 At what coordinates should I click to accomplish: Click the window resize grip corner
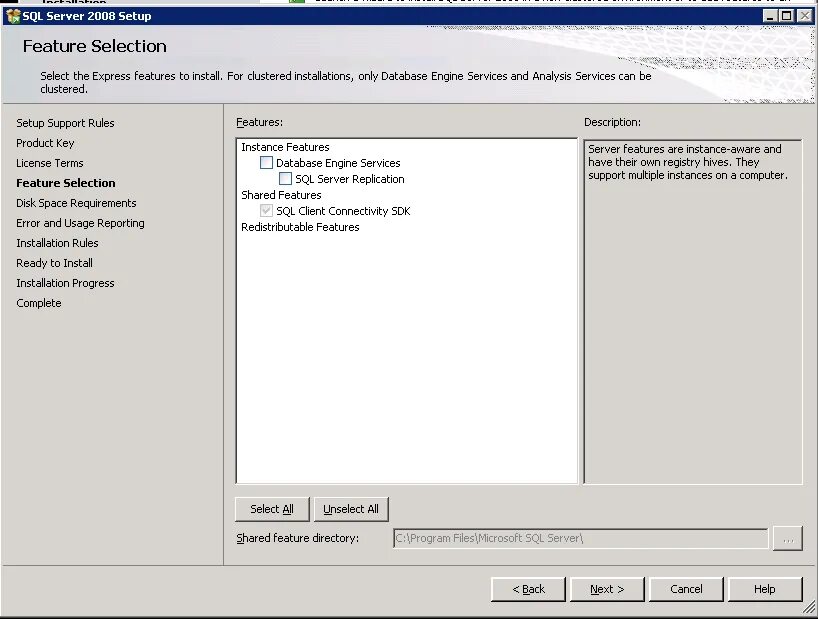[x=809, y=608]
